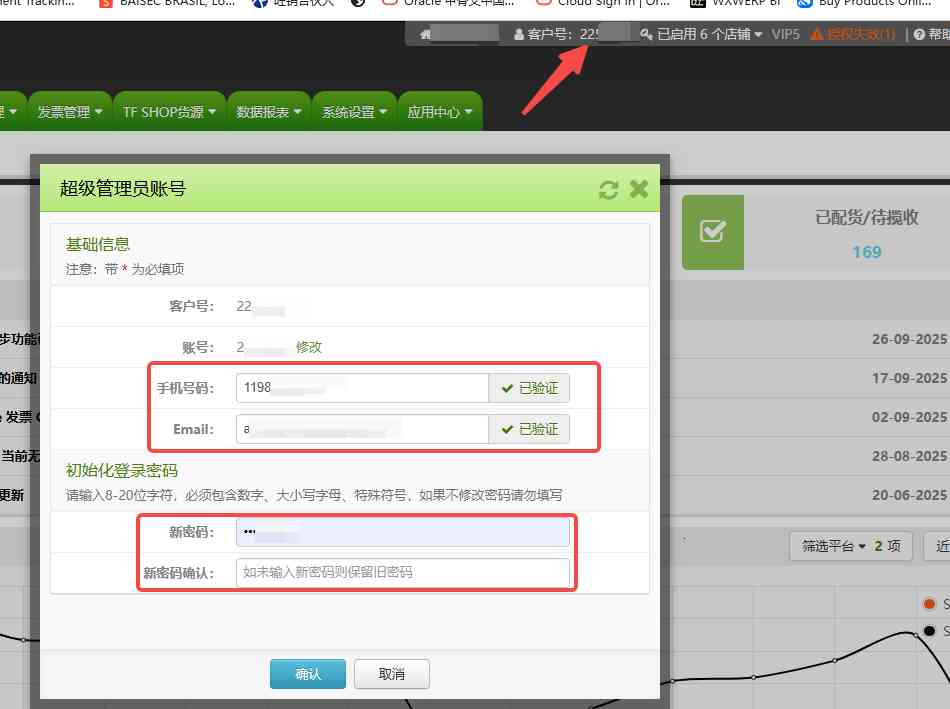Click the green checkmark icon on 已配货/待揽收 card

pos(713,231)
